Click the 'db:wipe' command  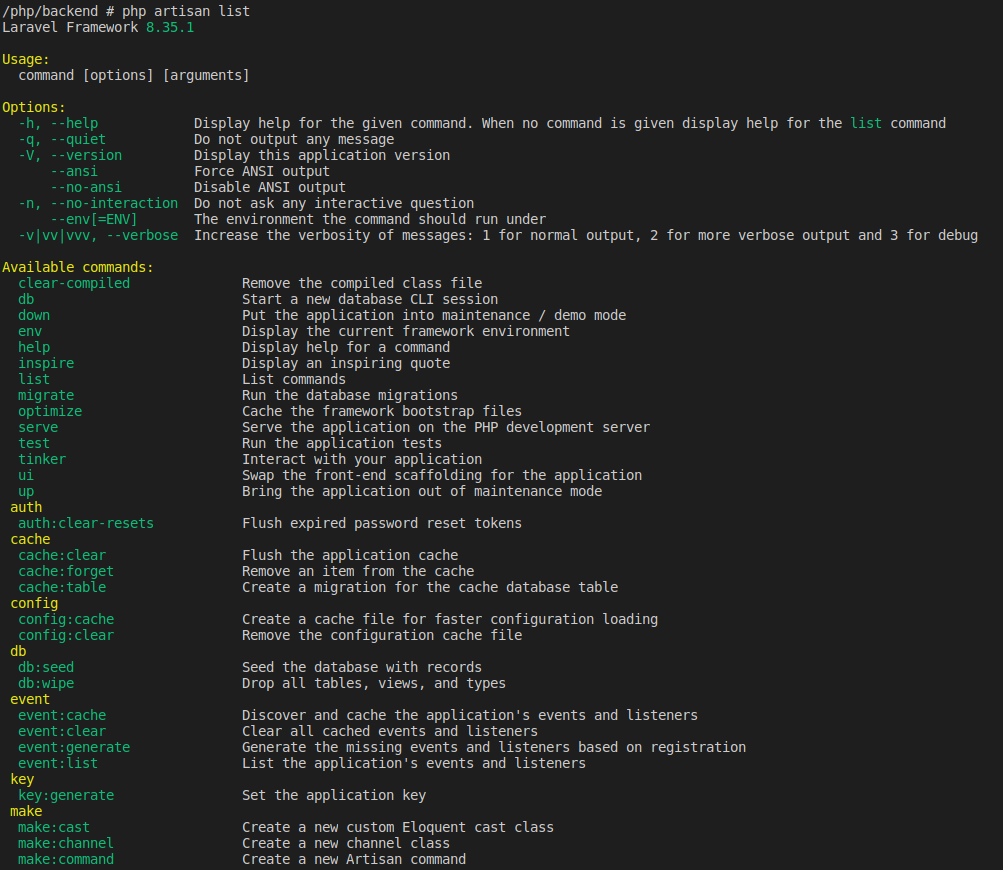click(x=46, y=683)
